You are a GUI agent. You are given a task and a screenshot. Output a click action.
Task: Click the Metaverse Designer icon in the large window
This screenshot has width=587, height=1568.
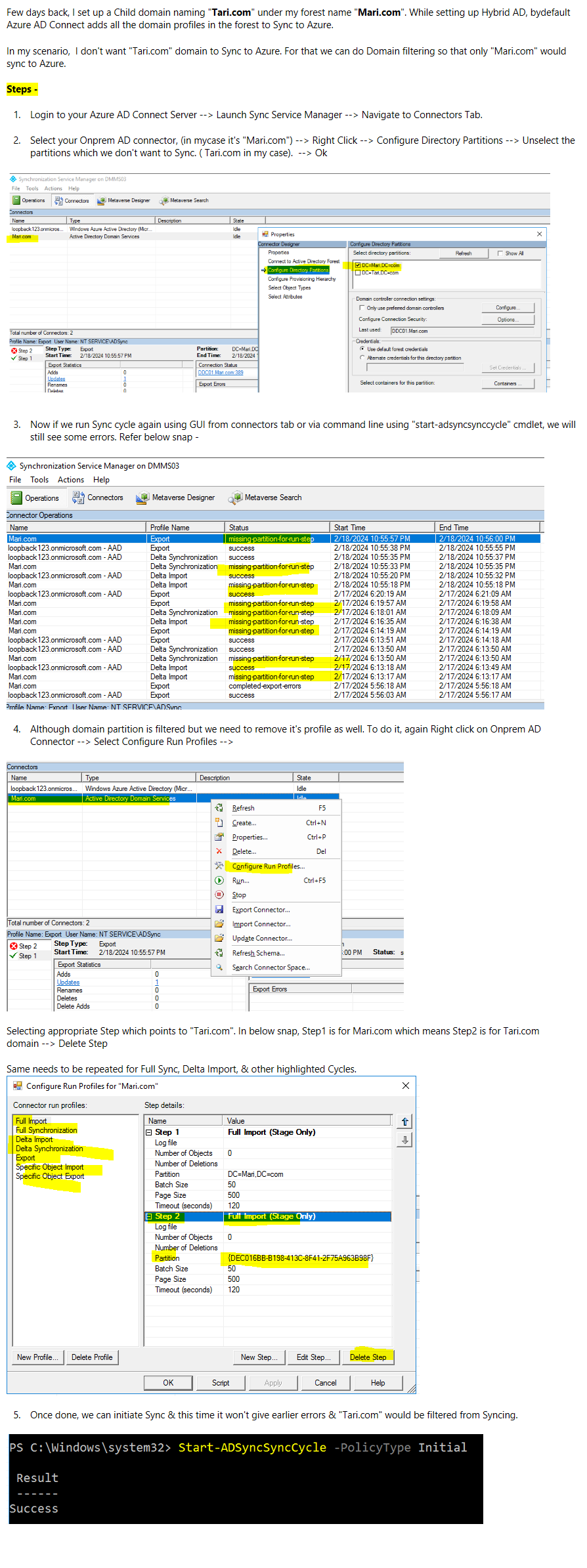(142, 498)
